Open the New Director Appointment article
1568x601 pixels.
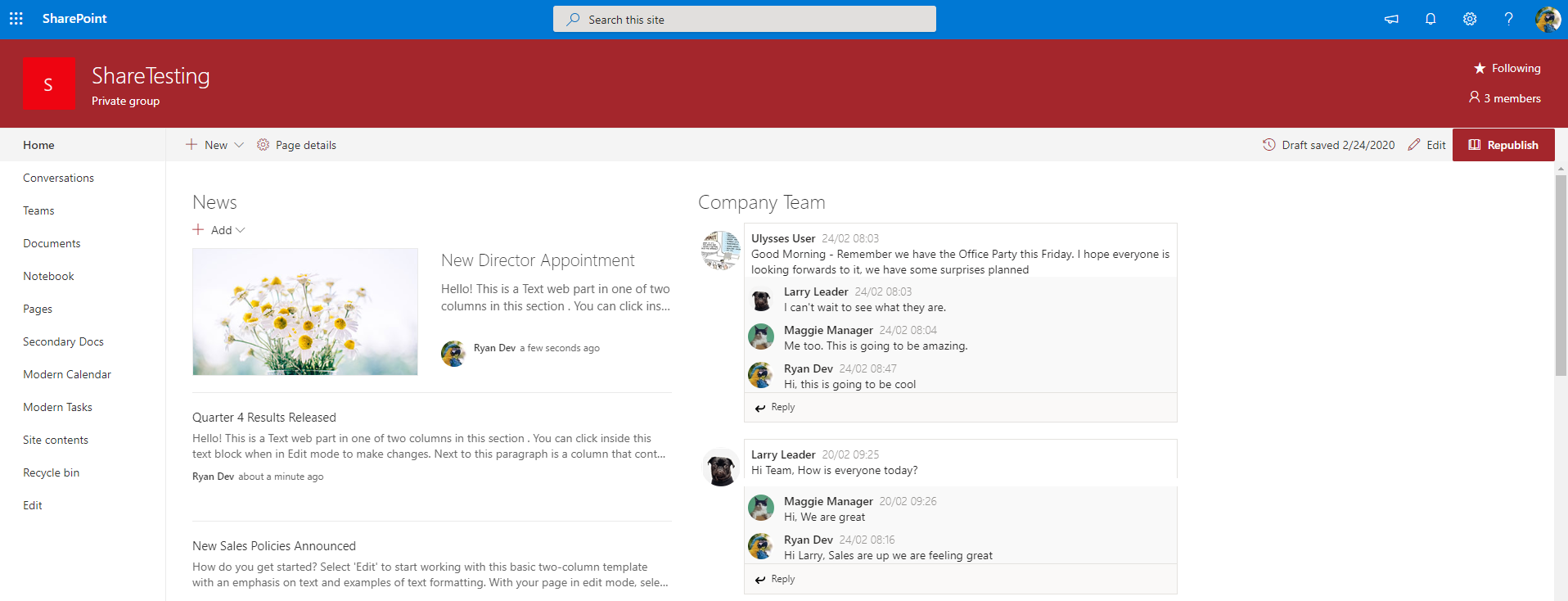coord(538,260)
